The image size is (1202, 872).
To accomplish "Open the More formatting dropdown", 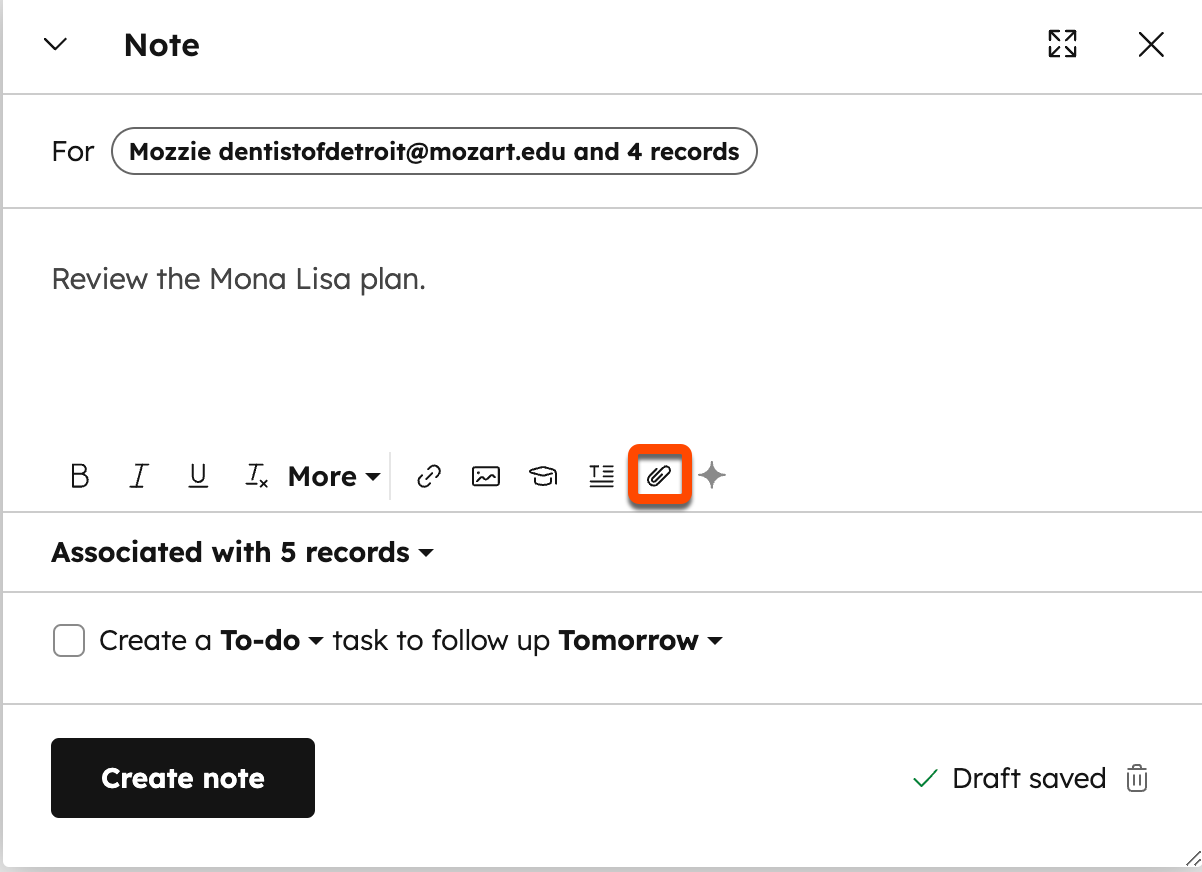I will (x=333, y=476).
